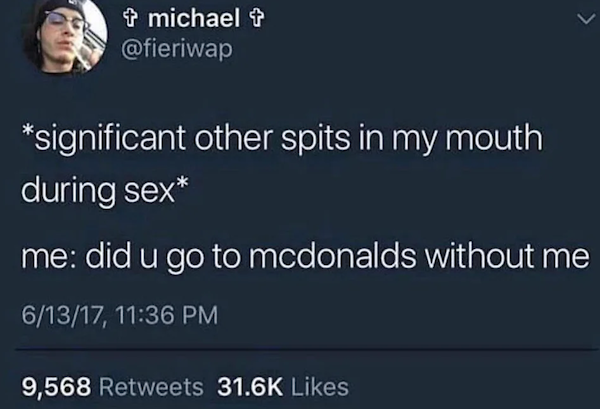Click the word mcdonalds in the tweet
The width and height of the screenshot is (600, 409).
333,256
